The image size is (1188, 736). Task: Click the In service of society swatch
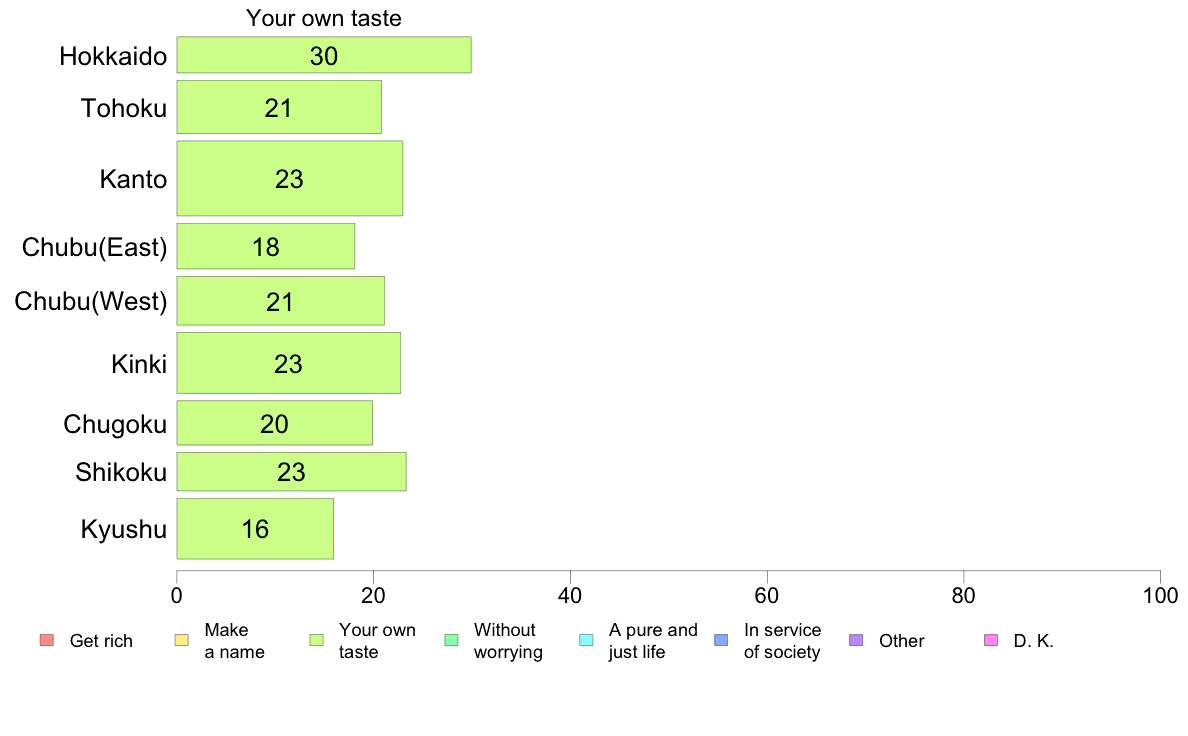coord(721,640)
